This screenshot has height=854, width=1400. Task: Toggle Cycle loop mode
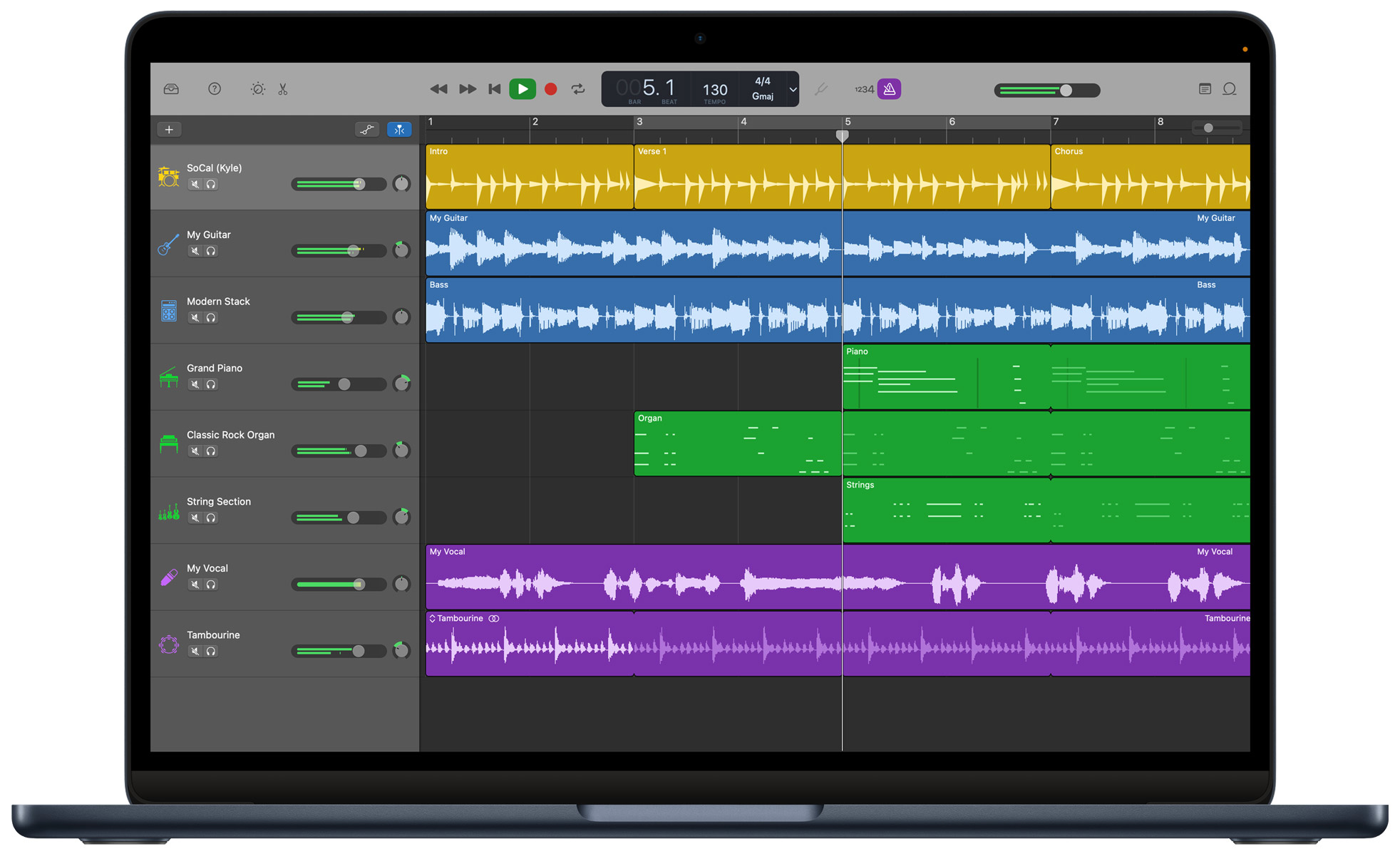click(x=578, y=89)
